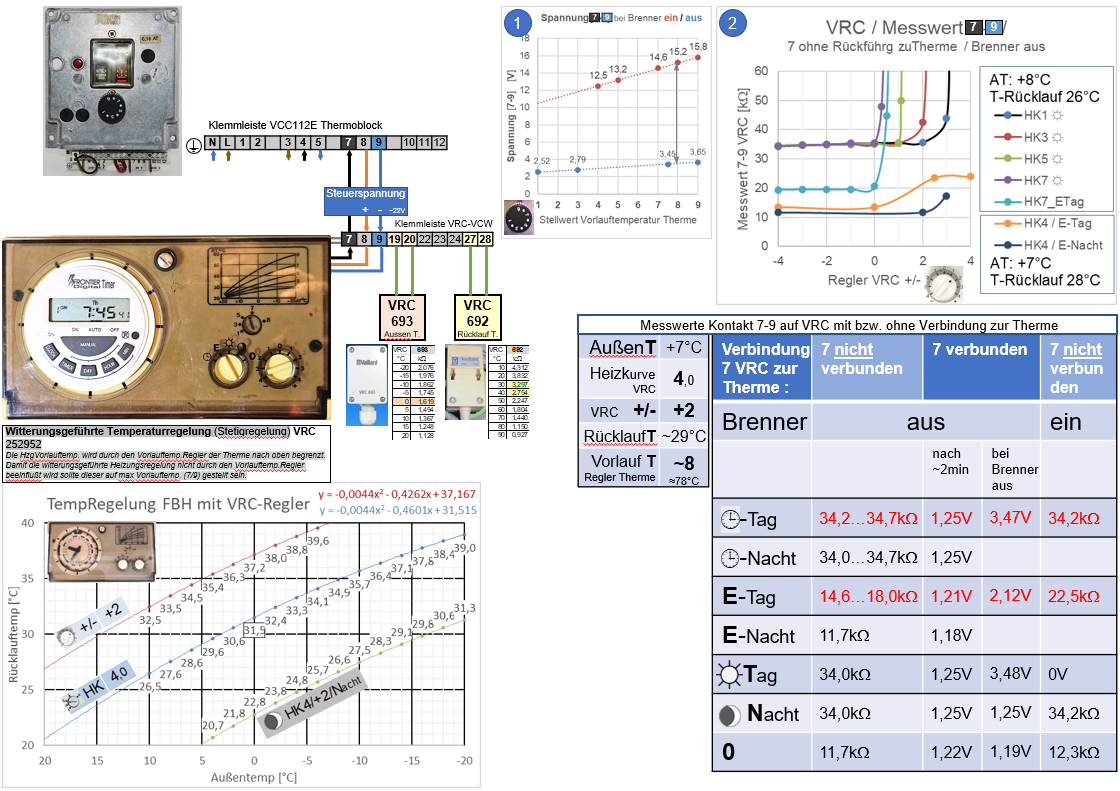Click the VRC 692 Rücklauf T. box
This screenshot has height=791, width=1120.
click(477, 317)
